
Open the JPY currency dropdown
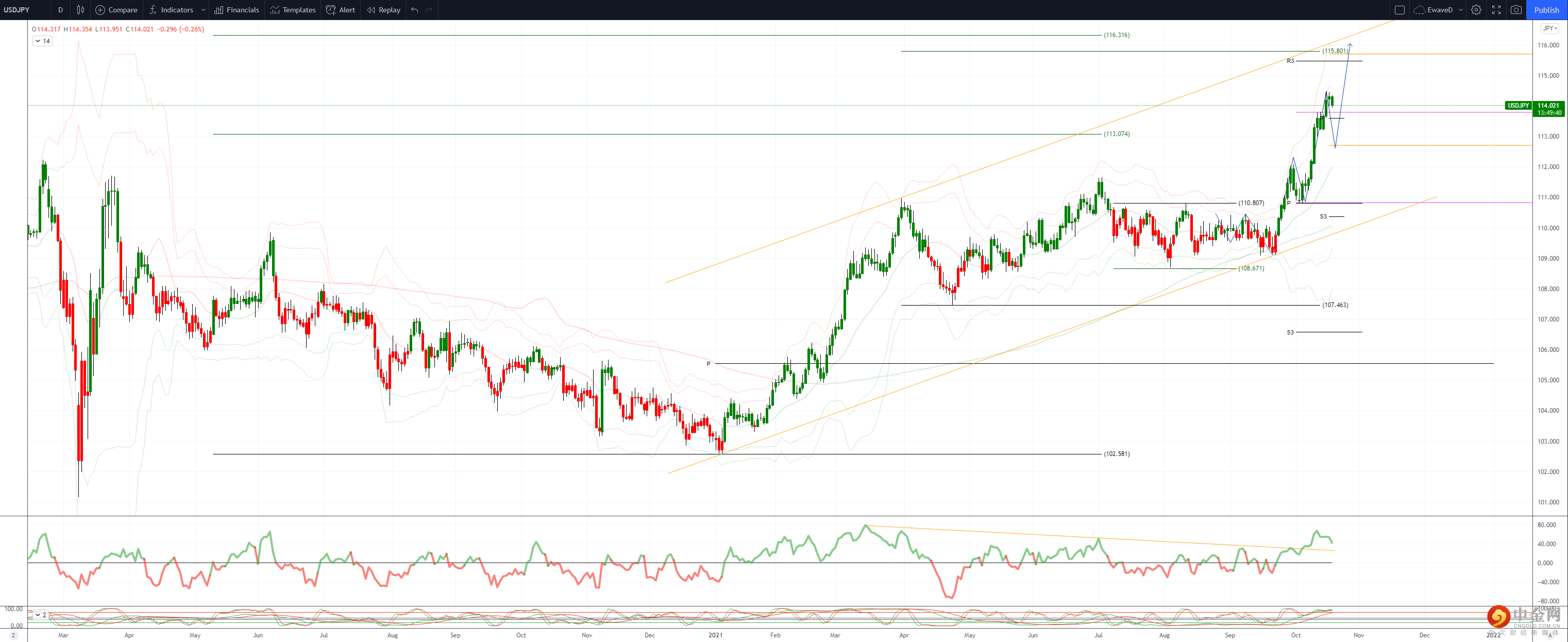[x=1550, y=28]
